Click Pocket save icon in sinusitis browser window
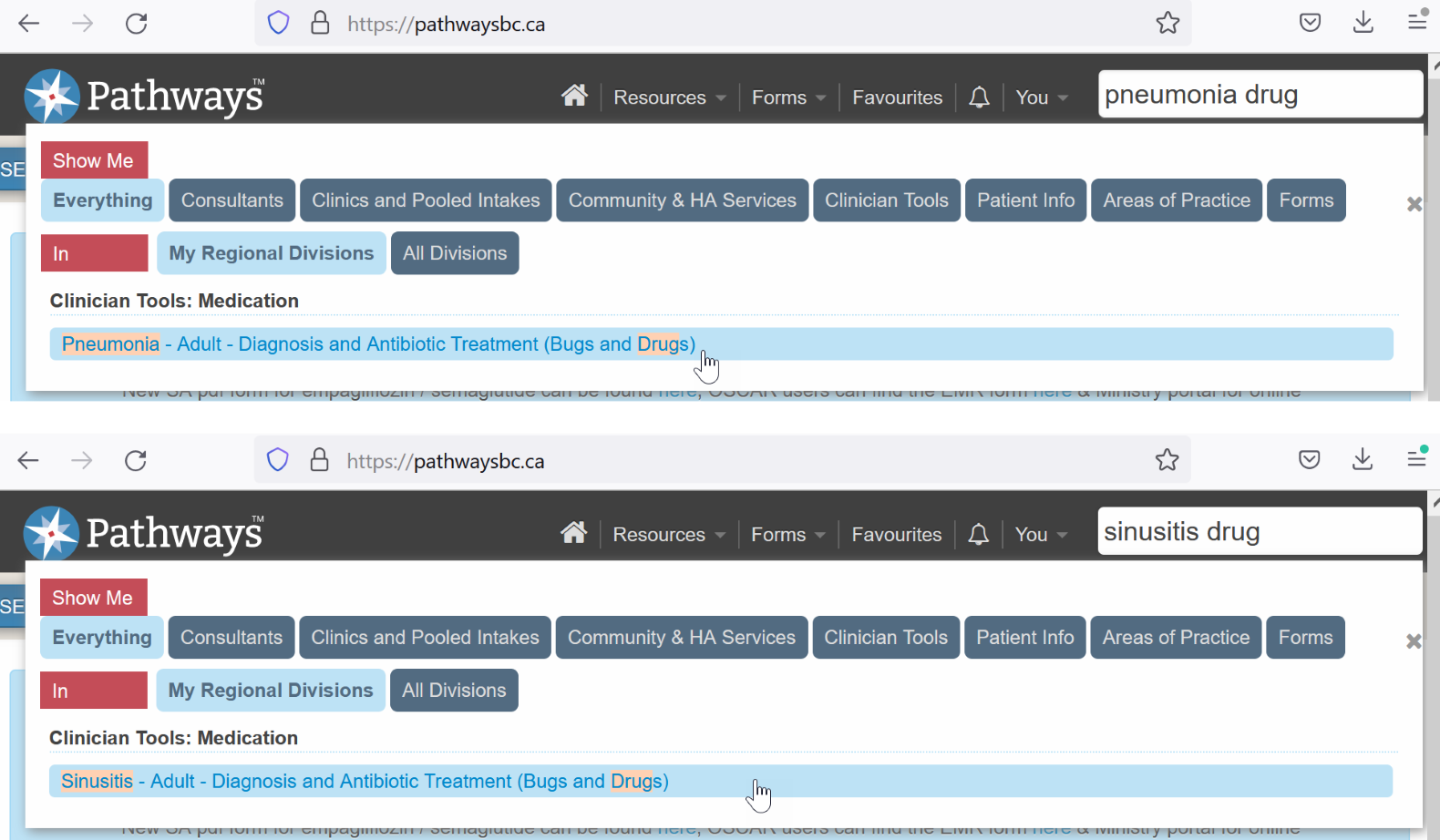 [1309, 460]
